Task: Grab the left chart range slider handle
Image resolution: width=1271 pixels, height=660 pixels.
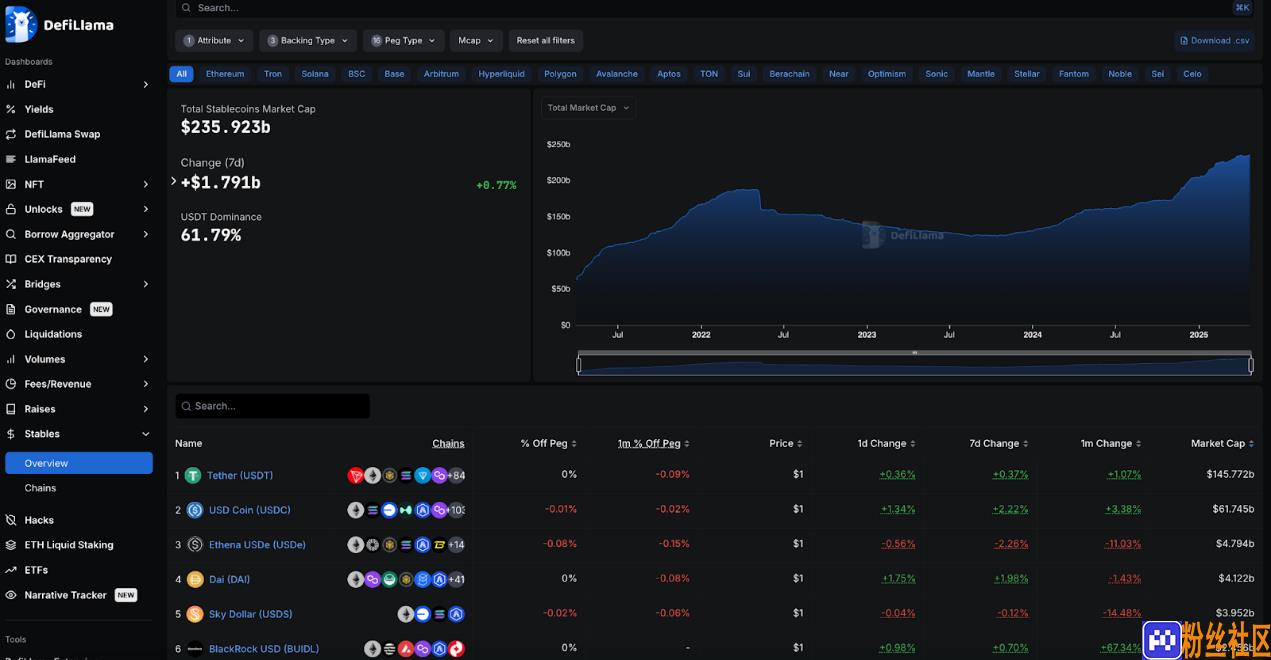Action: point(579,365)
